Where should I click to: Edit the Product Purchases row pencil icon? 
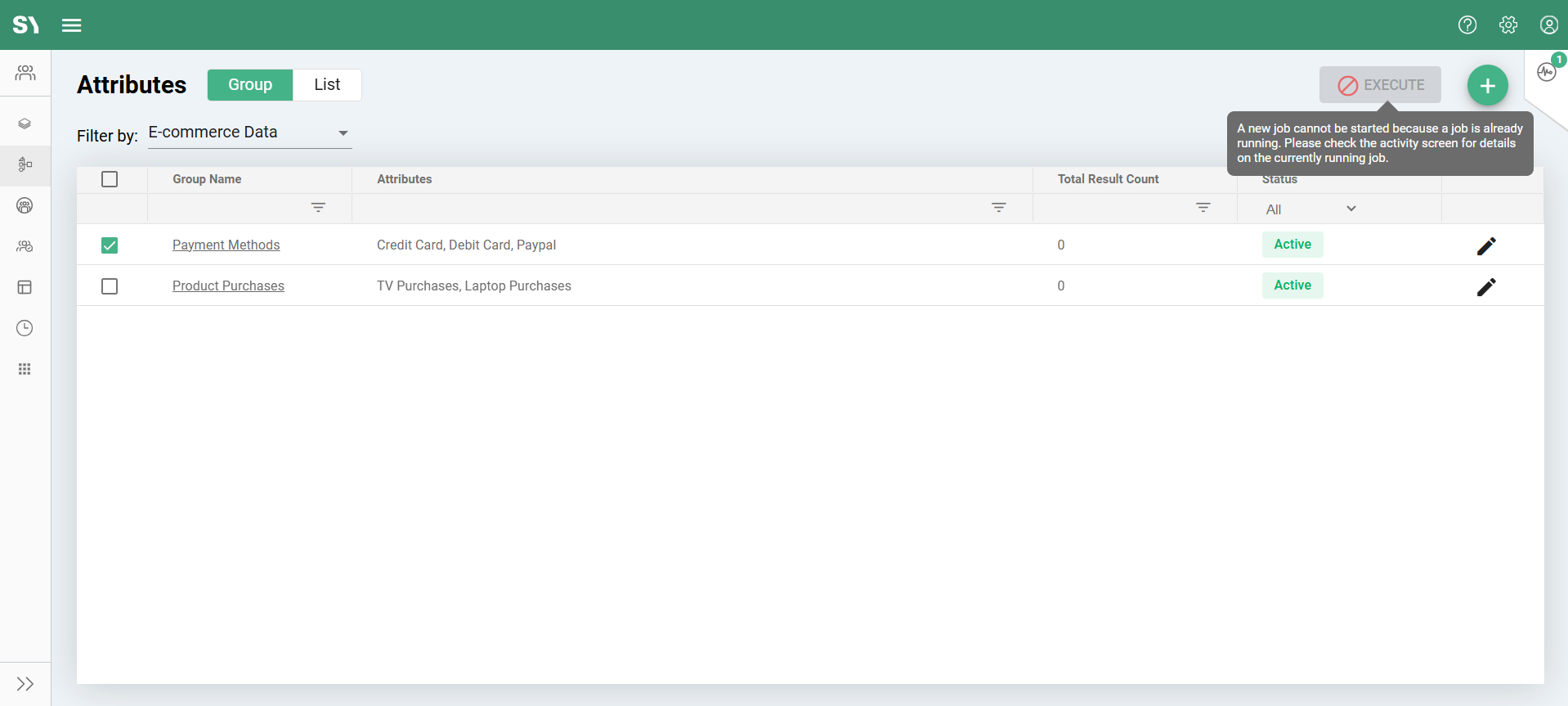click(1486, 286)
